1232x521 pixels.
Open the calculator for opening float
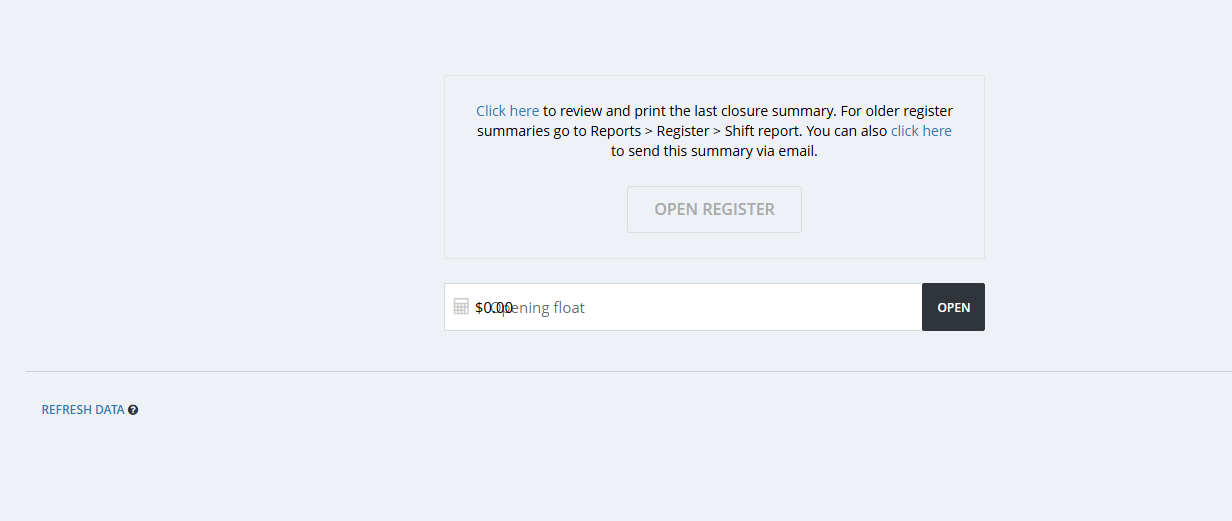(461, 307)
